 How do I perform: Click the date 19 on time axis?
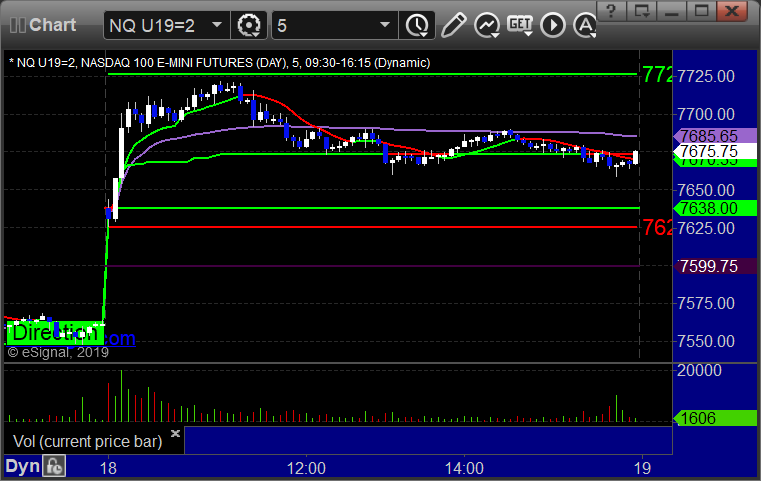click(x=642, y=468)
